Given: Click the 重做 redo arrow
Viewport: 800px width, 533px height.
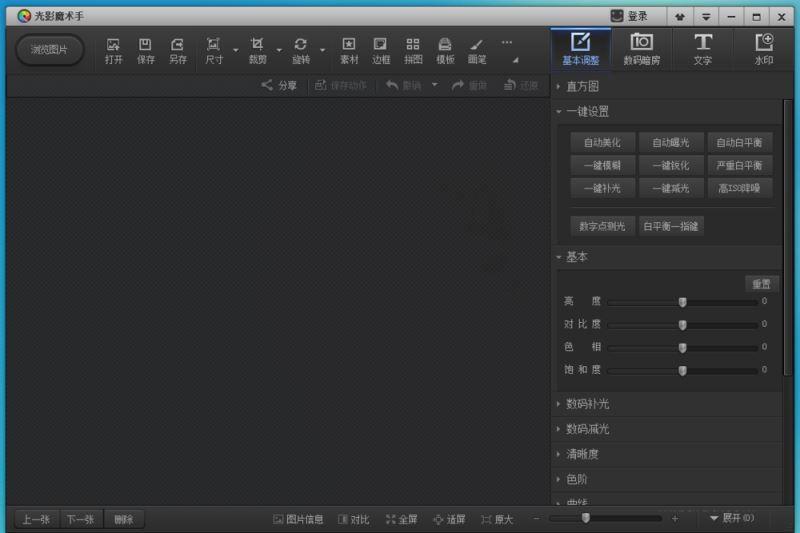Looking at the screenshot, I should click(x=469, y=85).
